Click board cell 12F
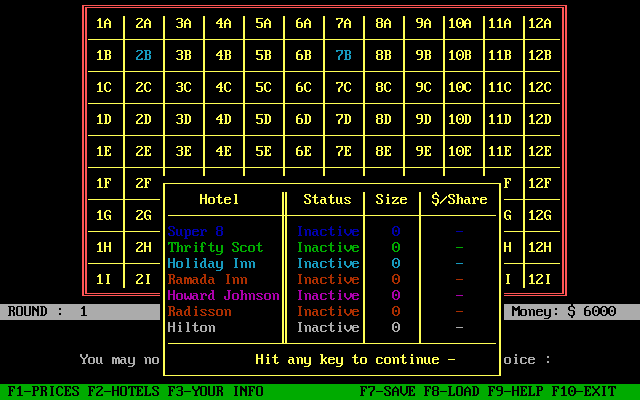The image size is (640, 400). click(x=540, y=183)
